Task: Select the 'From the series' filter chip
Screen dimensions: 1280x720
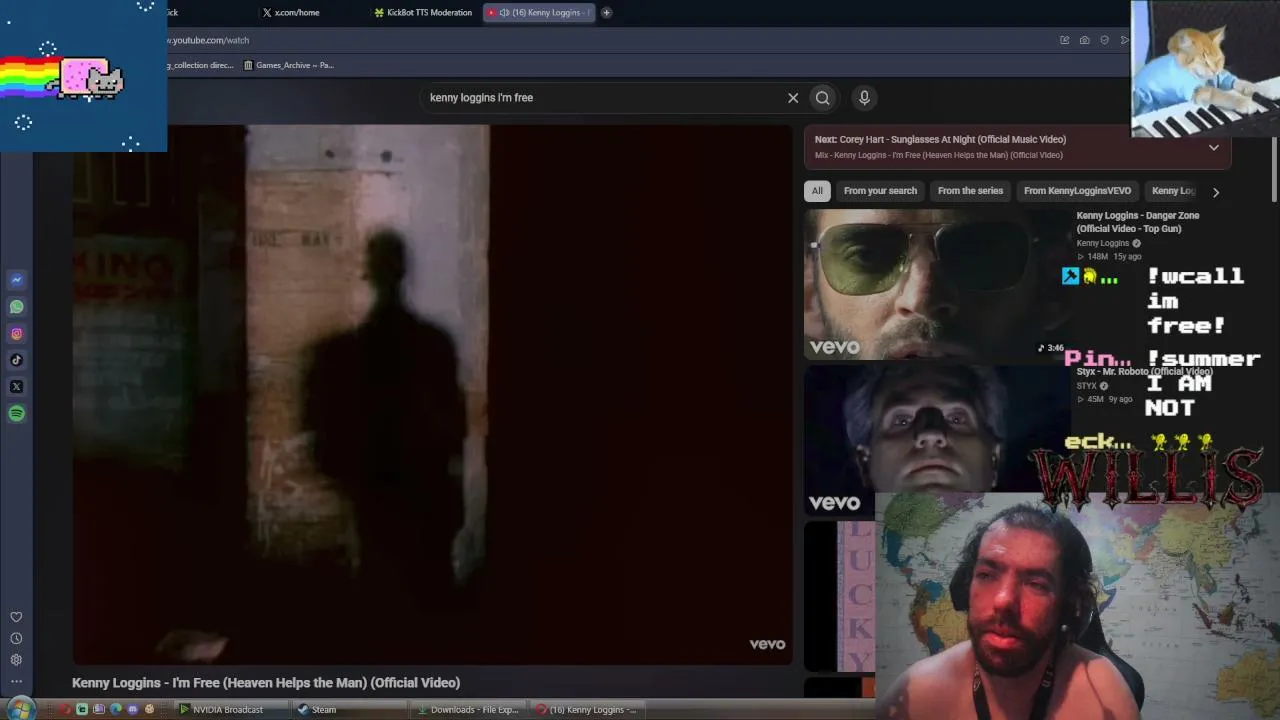Action: (970, 191)
